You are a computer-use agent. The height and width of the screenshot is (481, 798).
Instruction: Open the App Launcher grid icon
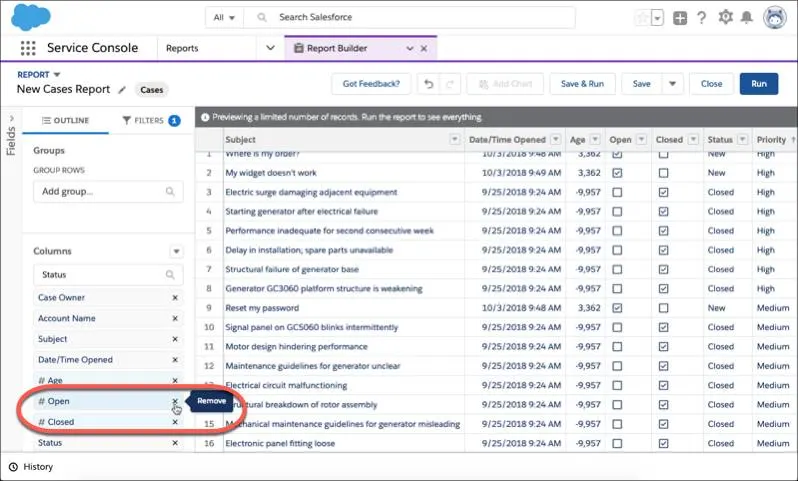click(x=28, y=48)
